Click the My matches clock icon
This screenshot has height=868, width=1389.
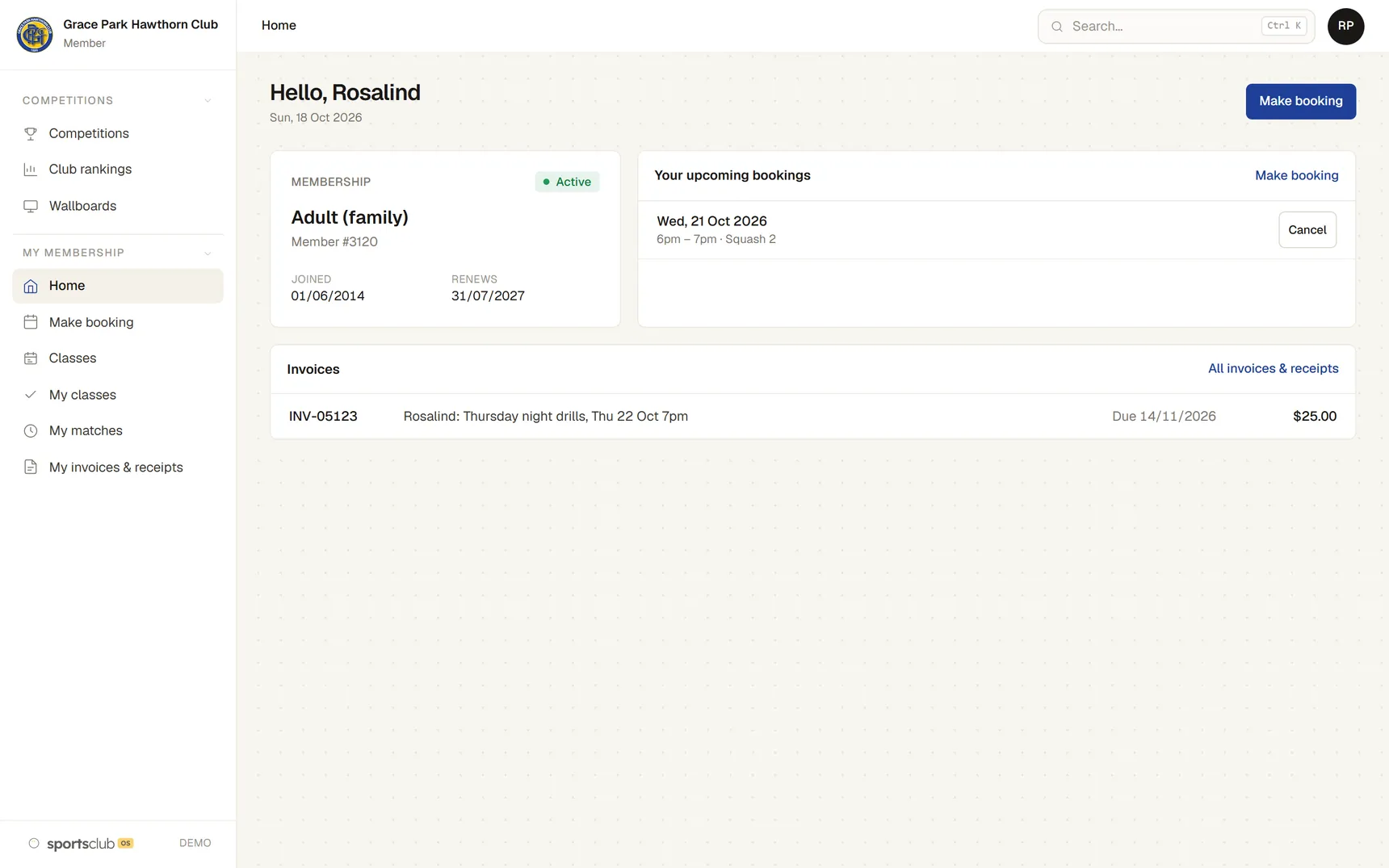point(31,431)
